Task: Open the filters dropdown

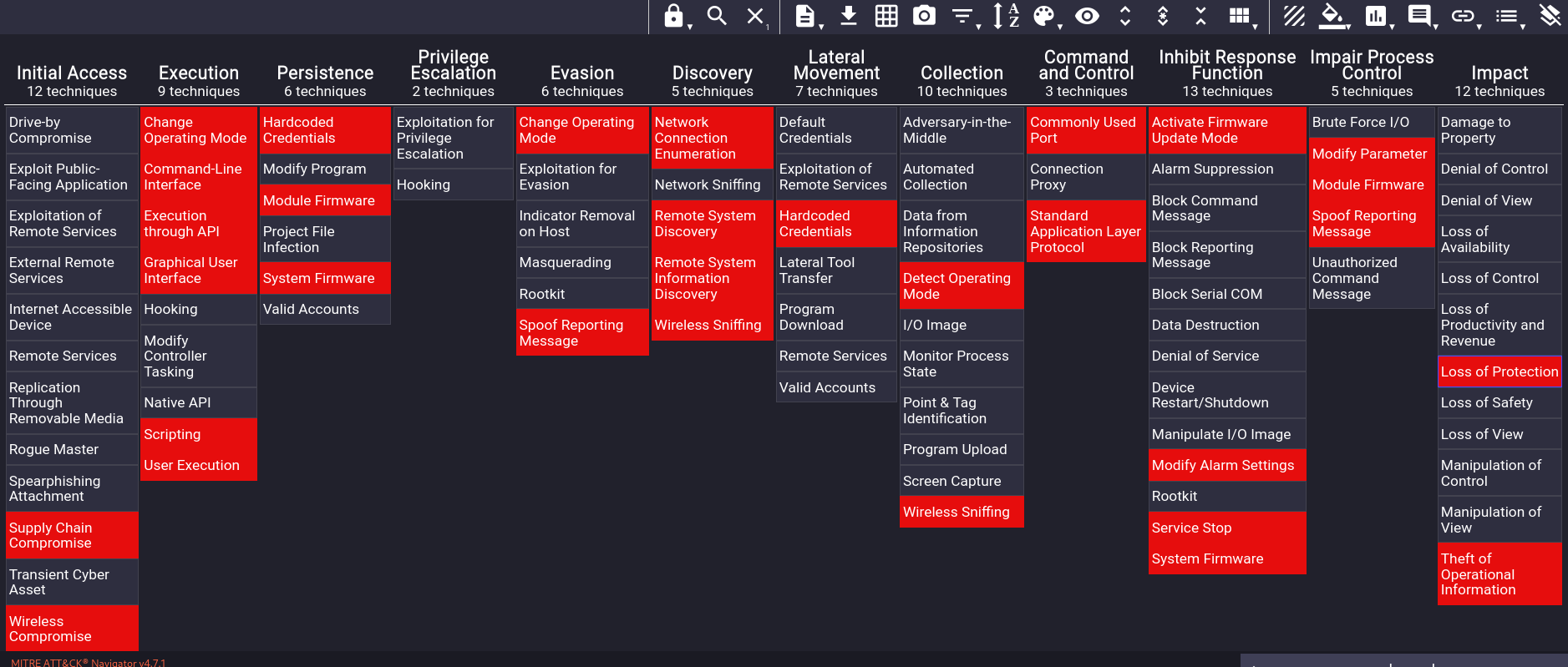Action: pyautogui.click(x=962, y=16)
